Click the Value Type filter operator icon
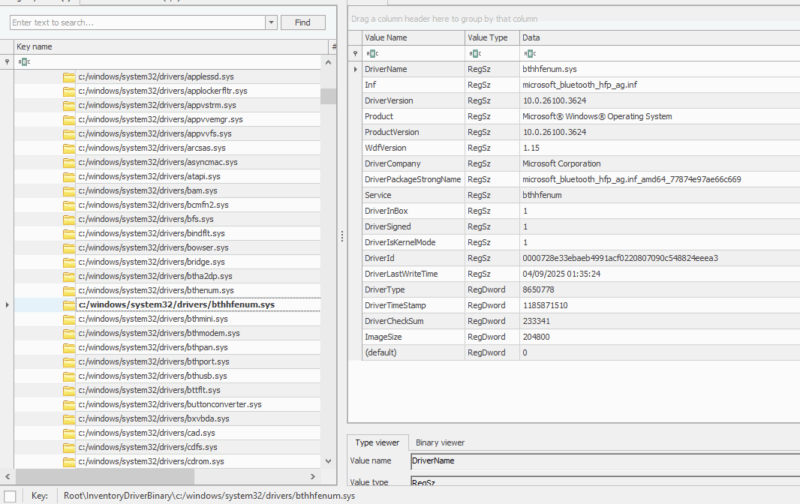 pyautogui.click(x=474, y=53)
